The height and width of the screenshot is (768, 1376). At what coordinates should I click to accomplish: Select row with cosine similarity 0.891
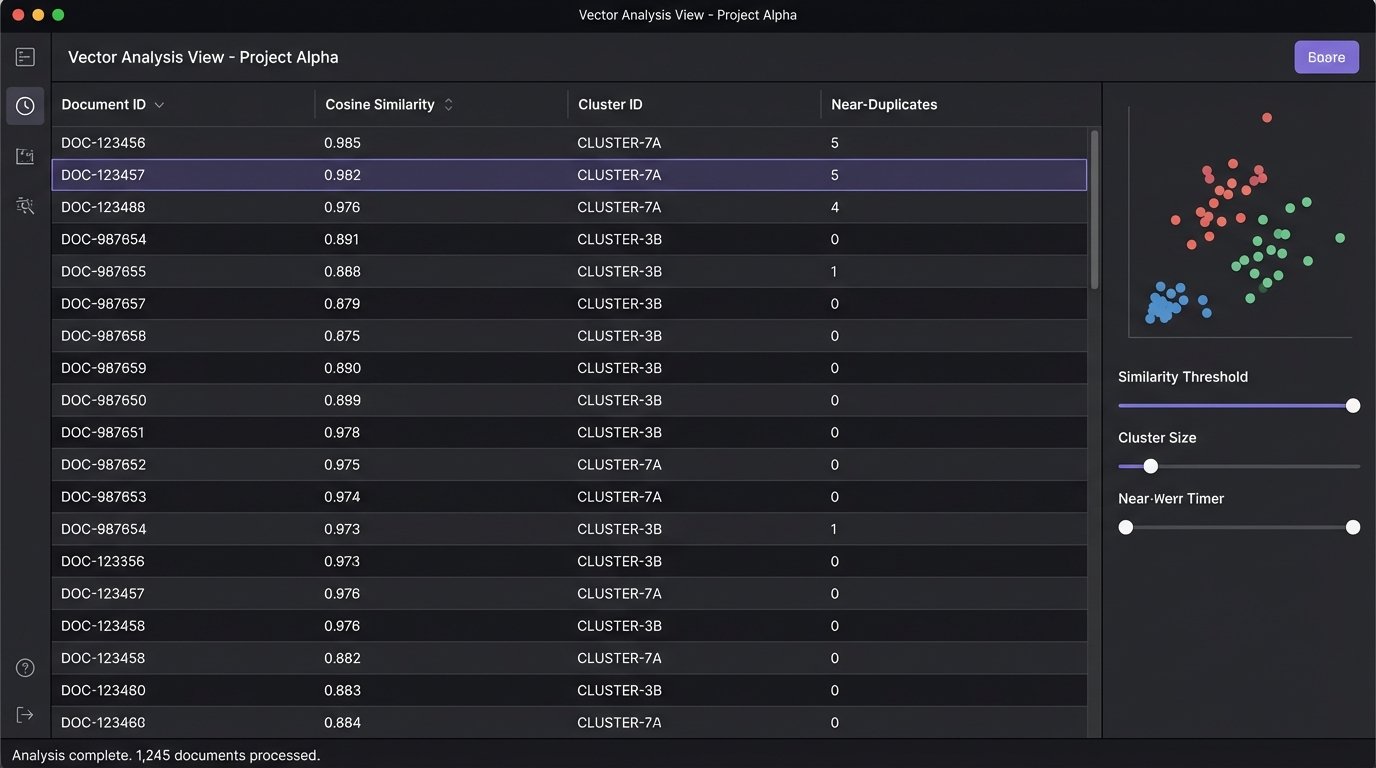pyautogui.click(x=568, y=240)
